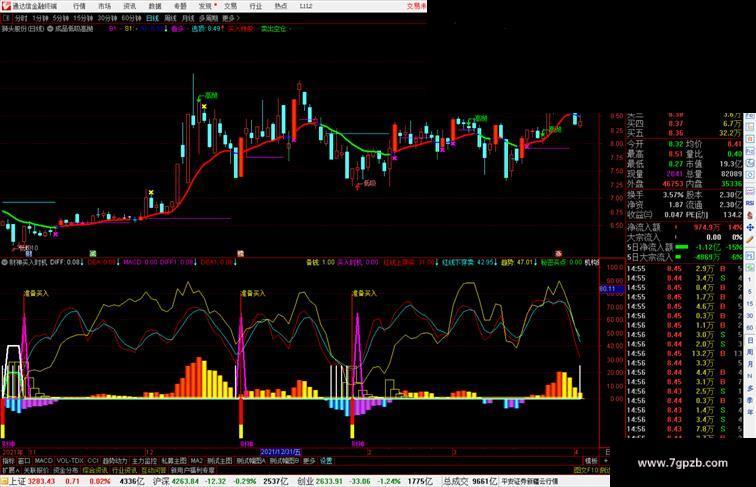
Task: Open the 行业资讯 tab
Action: point(124,470)
